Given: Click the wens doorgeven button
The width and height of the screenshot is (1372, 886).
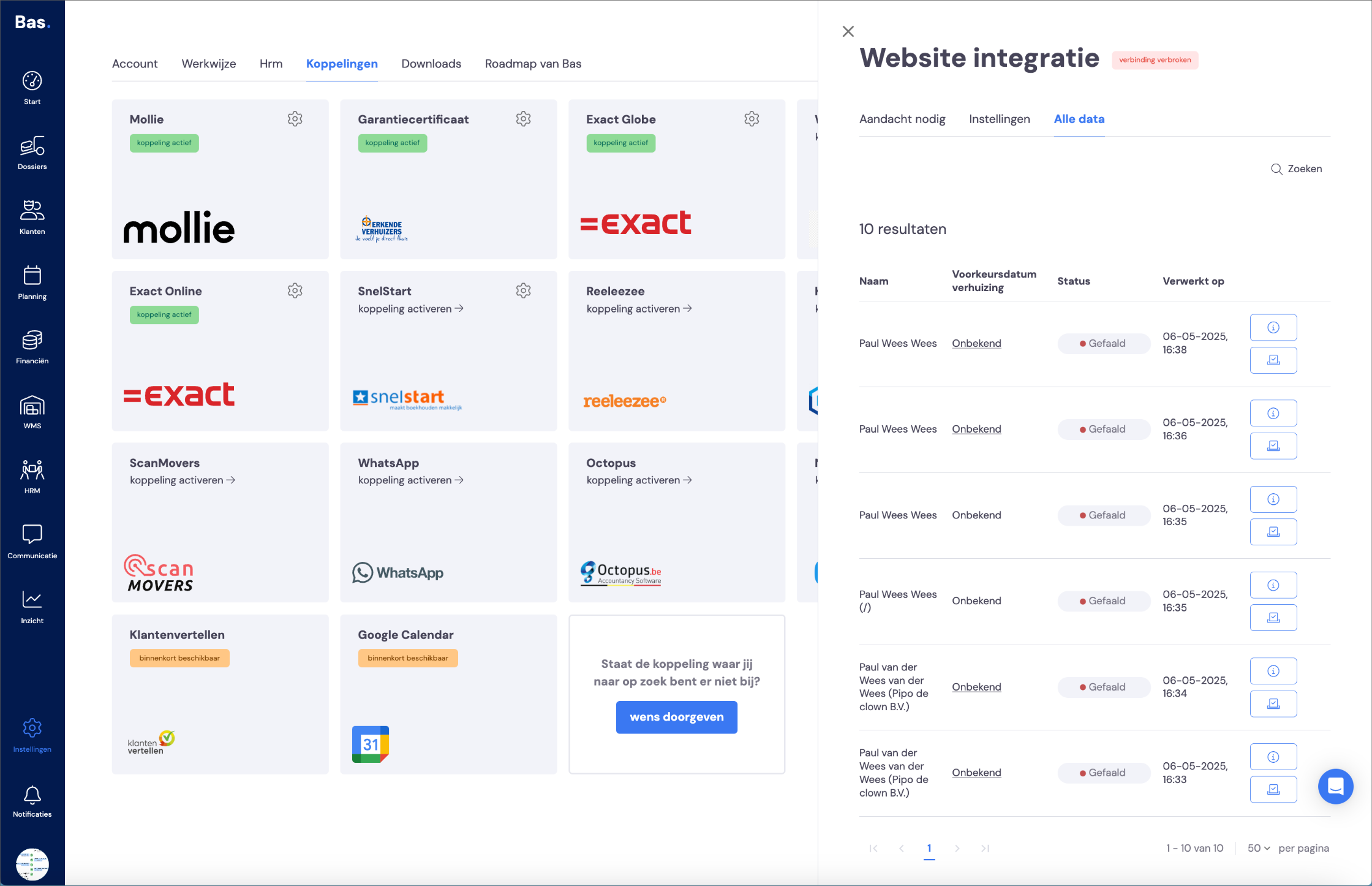Looking at the screenshot, I should tap(676, 717).
